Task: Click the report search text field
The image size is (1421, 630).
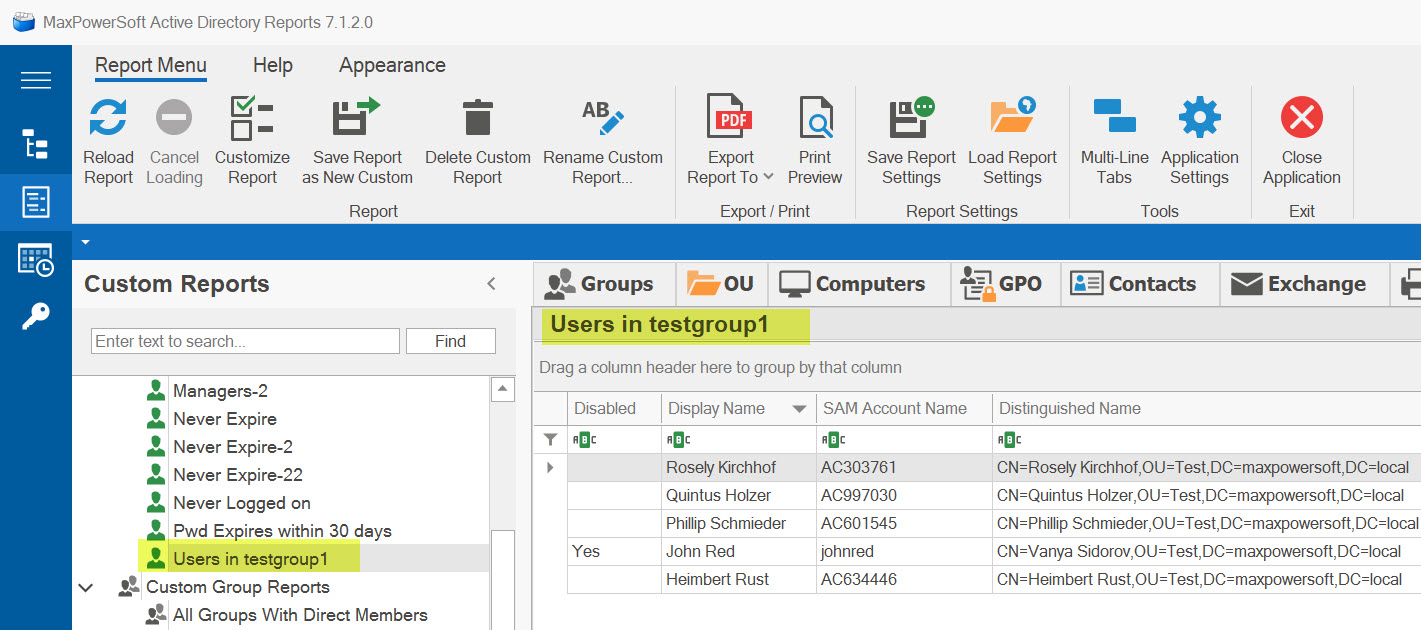Action: [245, 341]
